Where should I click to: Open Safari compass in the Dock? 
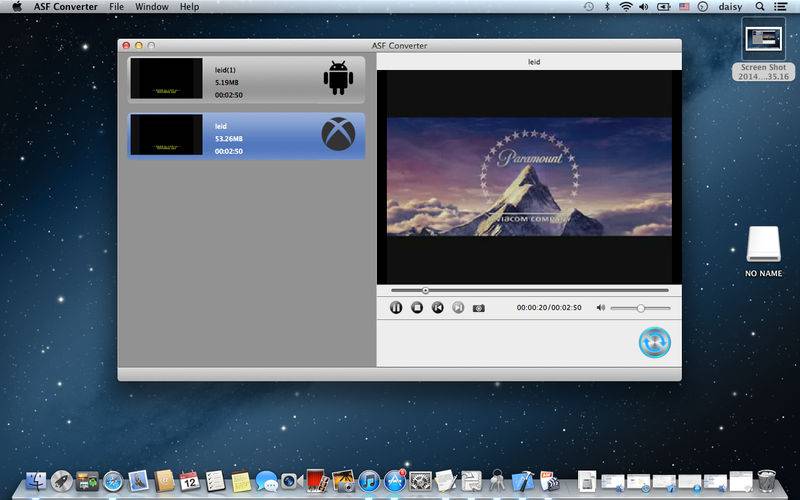pyautogui.click(x=113, y=481)
